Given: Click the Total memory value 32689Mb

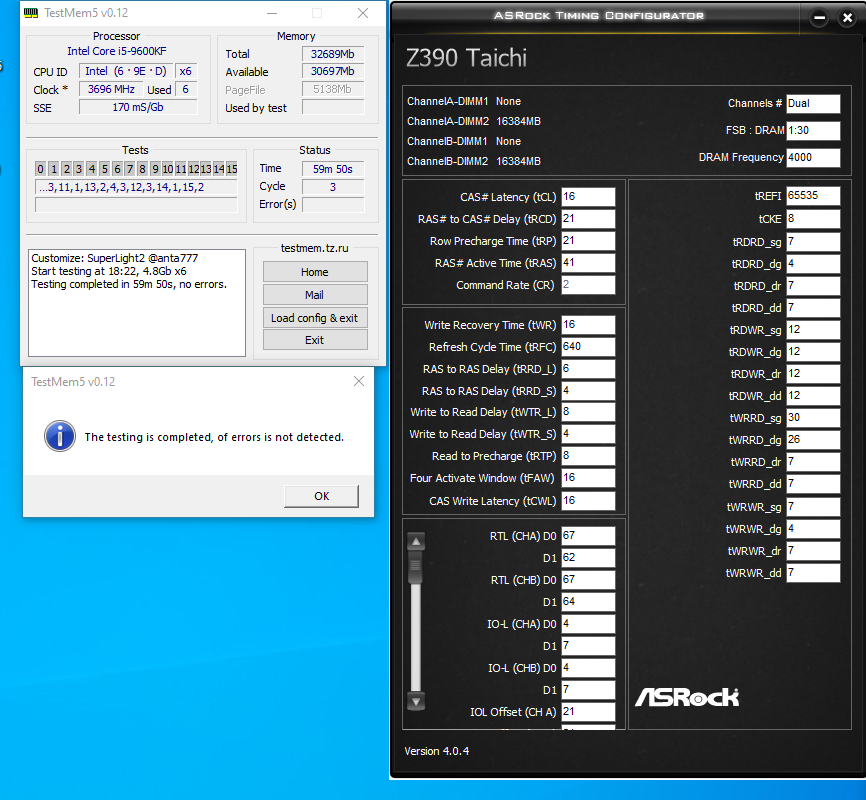Looking at the screenshot, I should (333, 54).
